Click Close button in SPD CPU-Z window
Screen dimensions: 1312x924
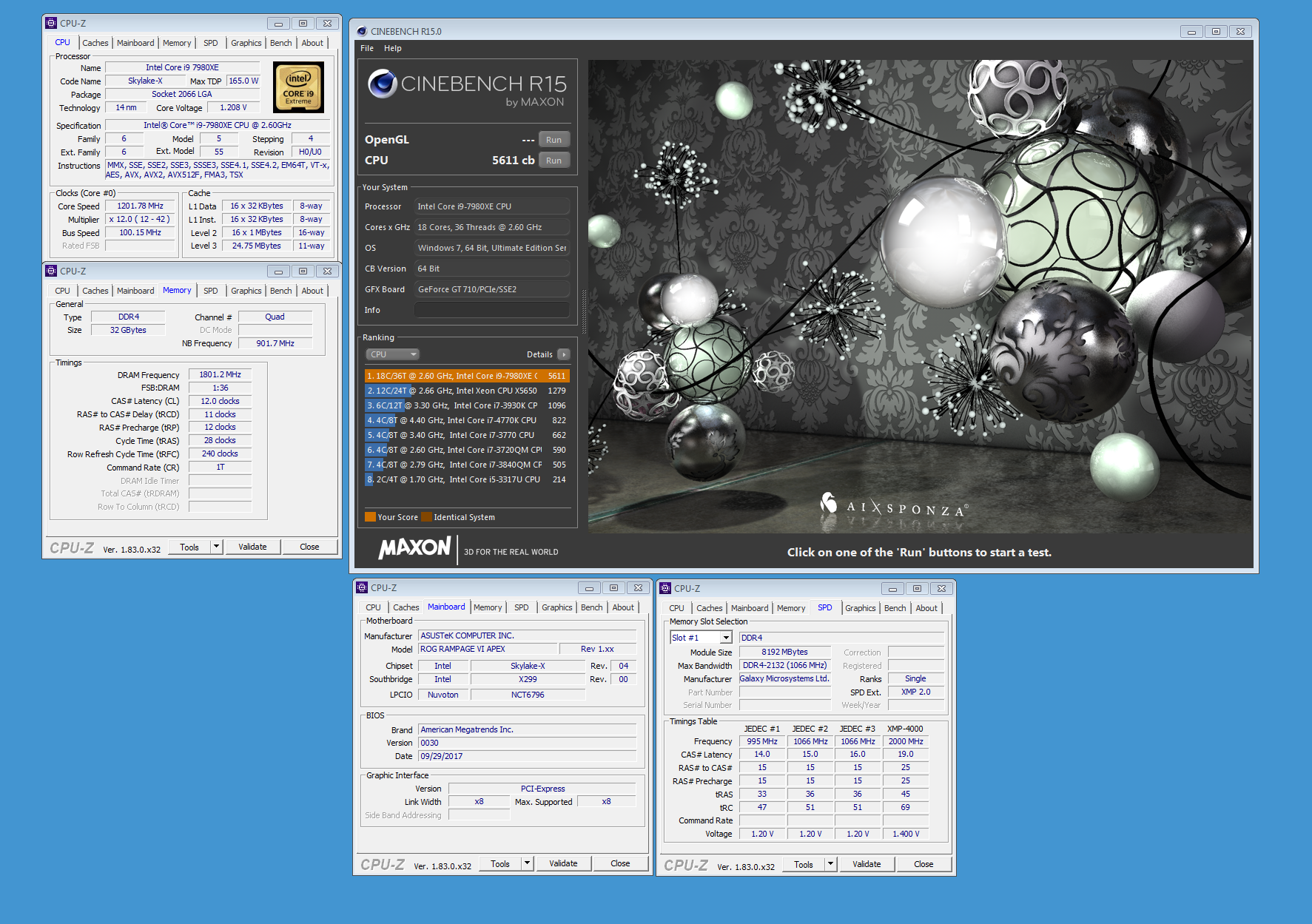[924, 864]
